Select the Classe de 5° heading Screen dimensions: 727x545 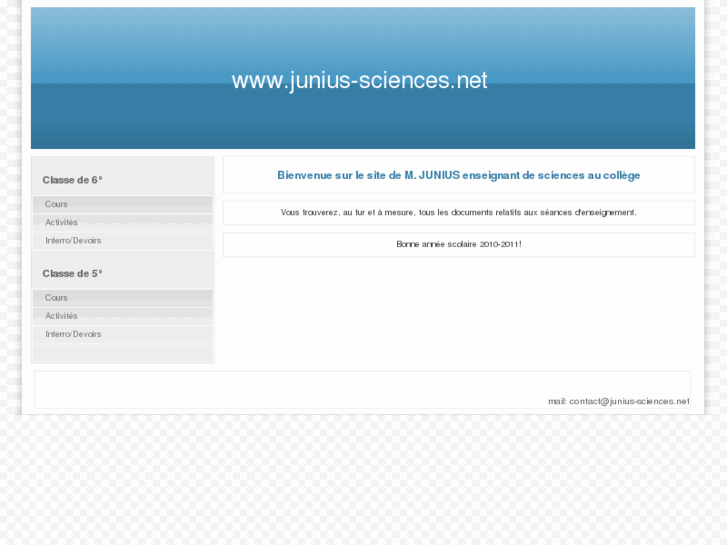tap(72, 274)
